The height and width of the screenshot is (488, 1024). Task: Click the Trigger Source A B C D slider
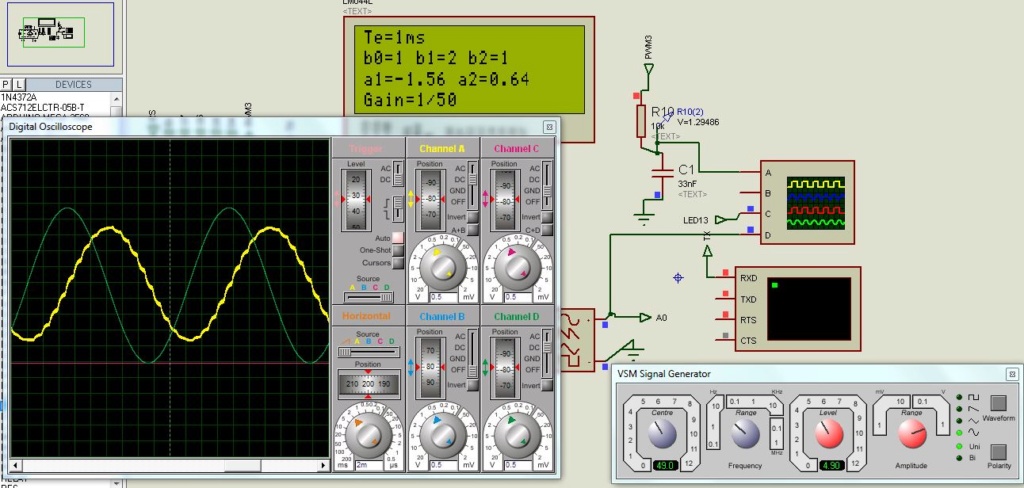point(369,297)
